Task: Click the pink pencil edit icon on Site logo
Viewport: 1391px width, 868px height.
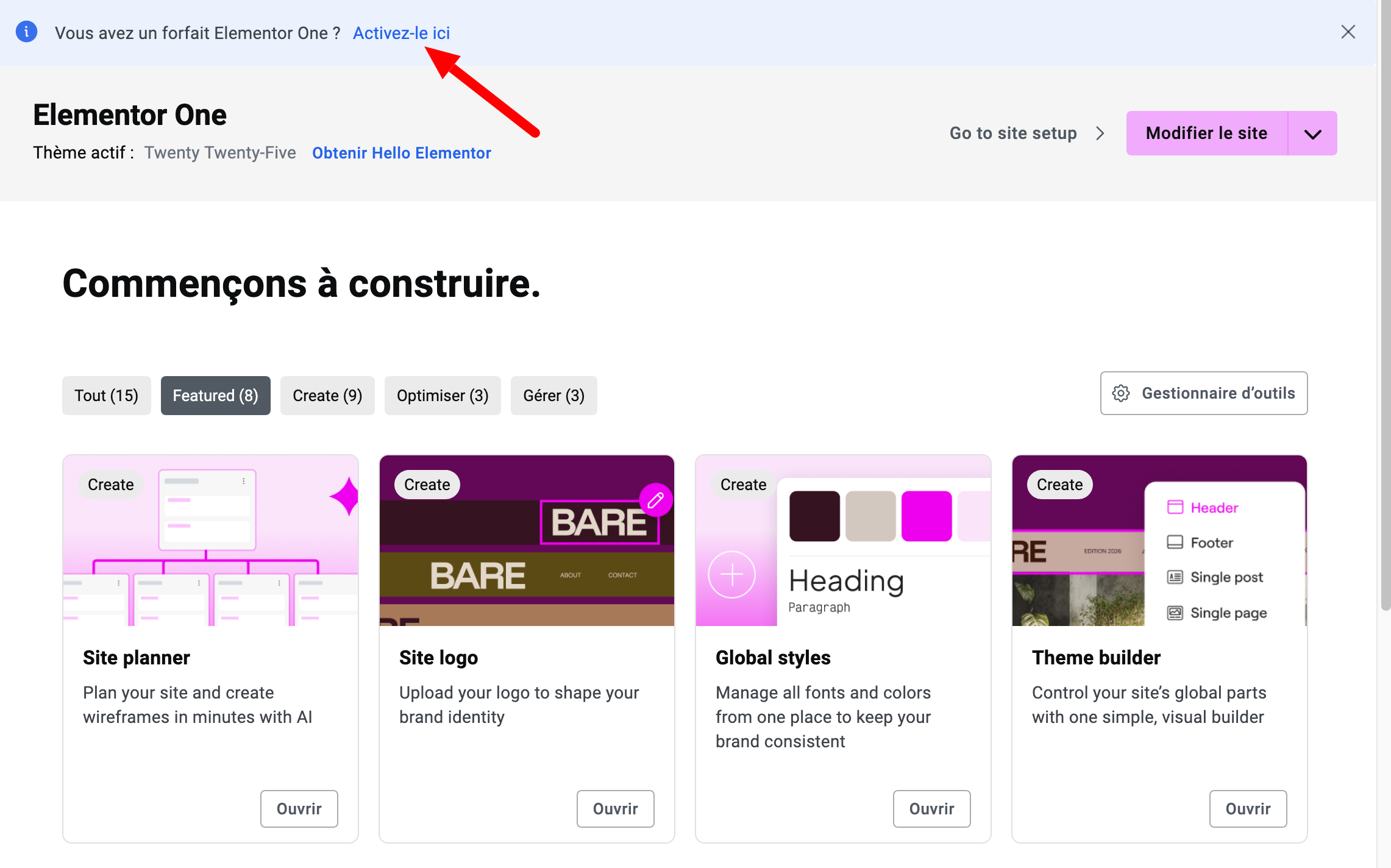Action: coord(656,500)
